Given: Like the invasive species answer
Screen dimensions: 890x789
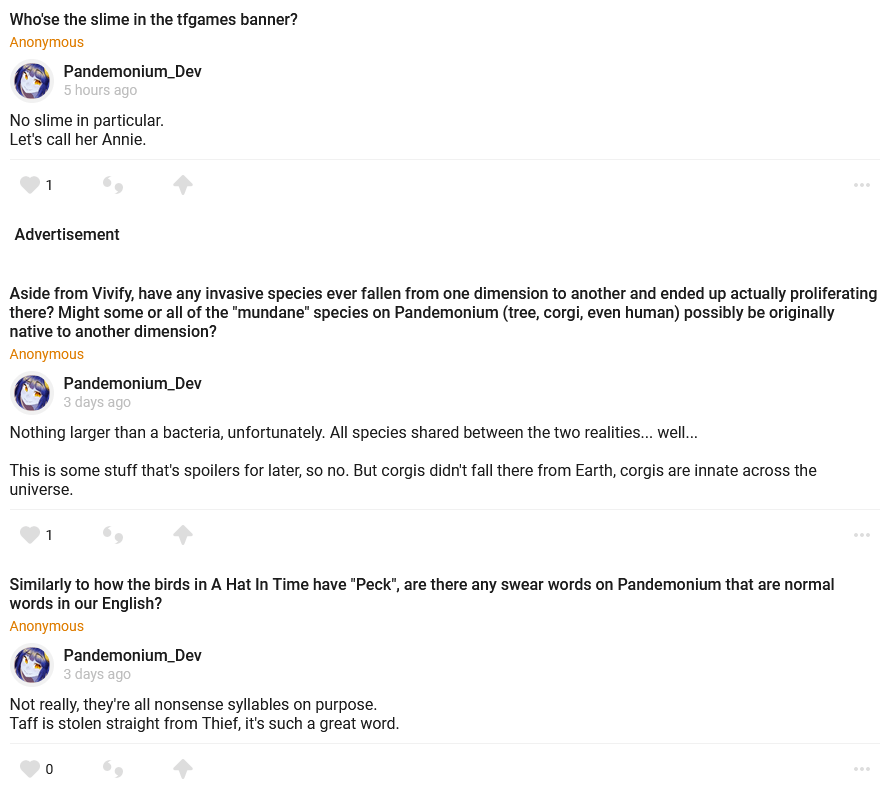Looking at the screenshot, I should pos(30,535).
